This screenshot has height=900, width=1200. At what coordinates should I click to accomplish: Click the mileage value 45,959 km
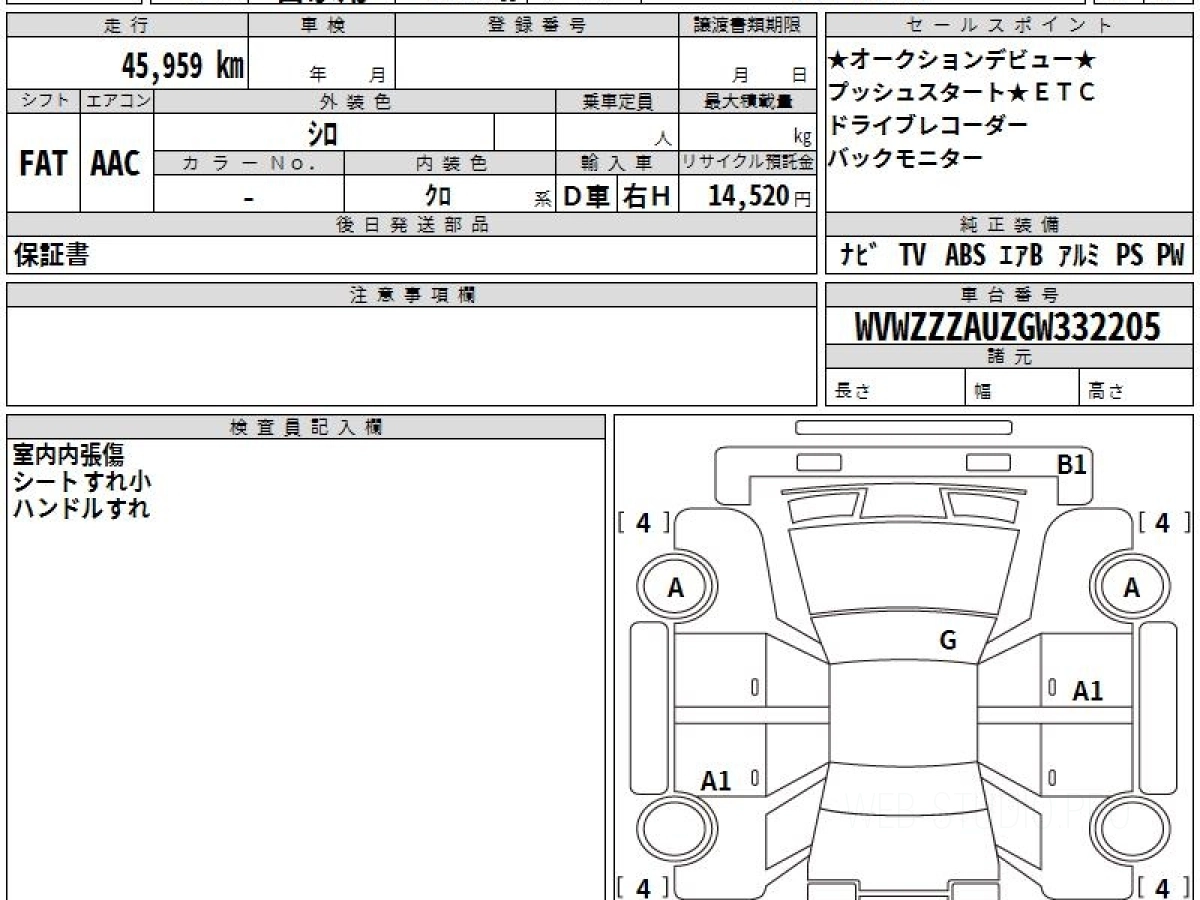(x=183, y=66)
